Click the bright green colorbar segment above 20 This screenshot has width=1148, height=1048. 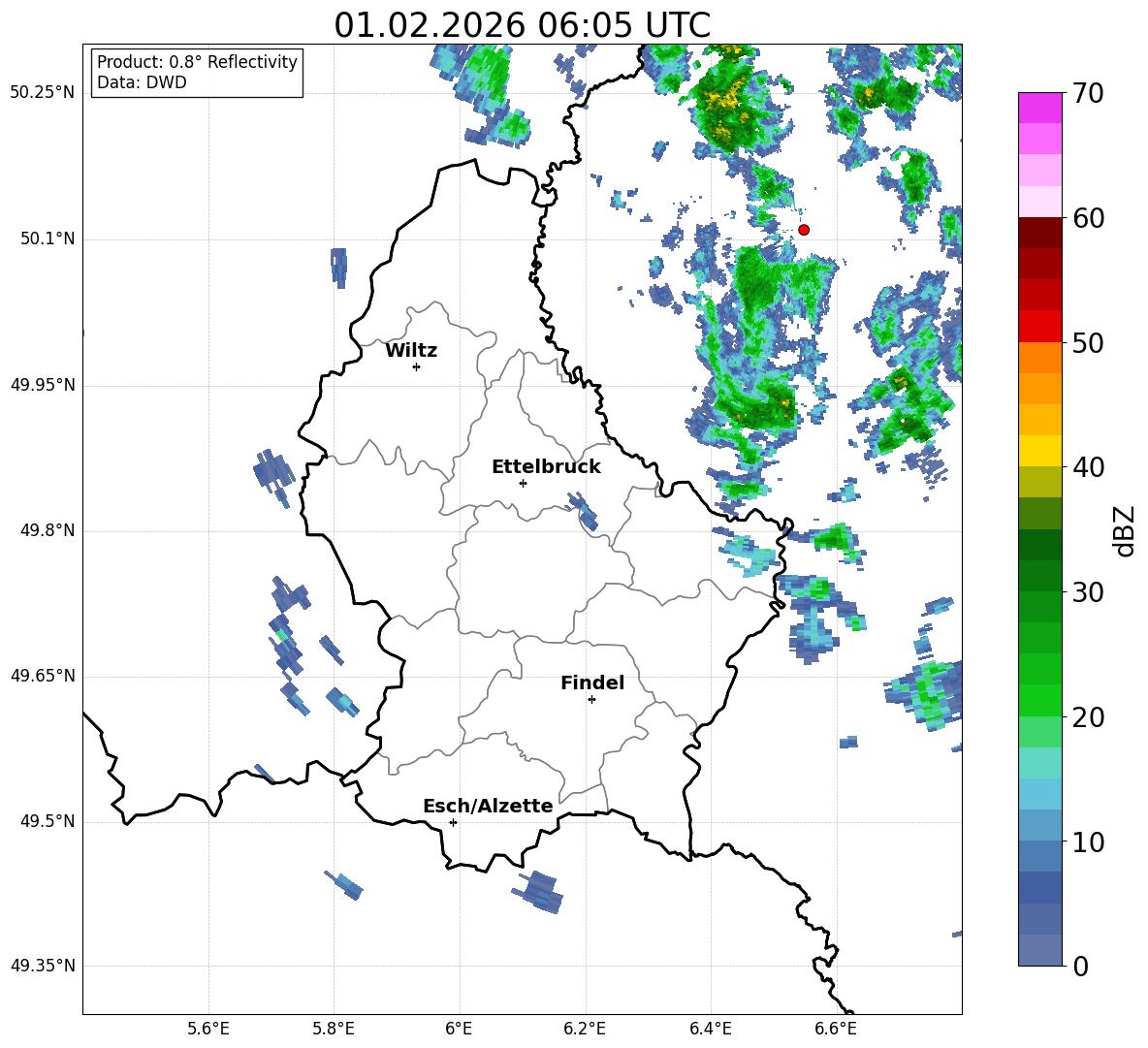[1039, 700]
